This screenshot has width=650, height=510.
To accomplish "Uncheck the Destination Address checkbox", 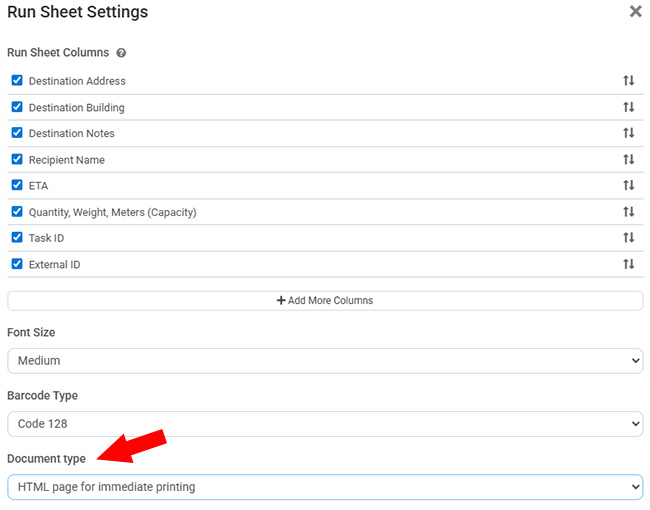I will point(17,81).
